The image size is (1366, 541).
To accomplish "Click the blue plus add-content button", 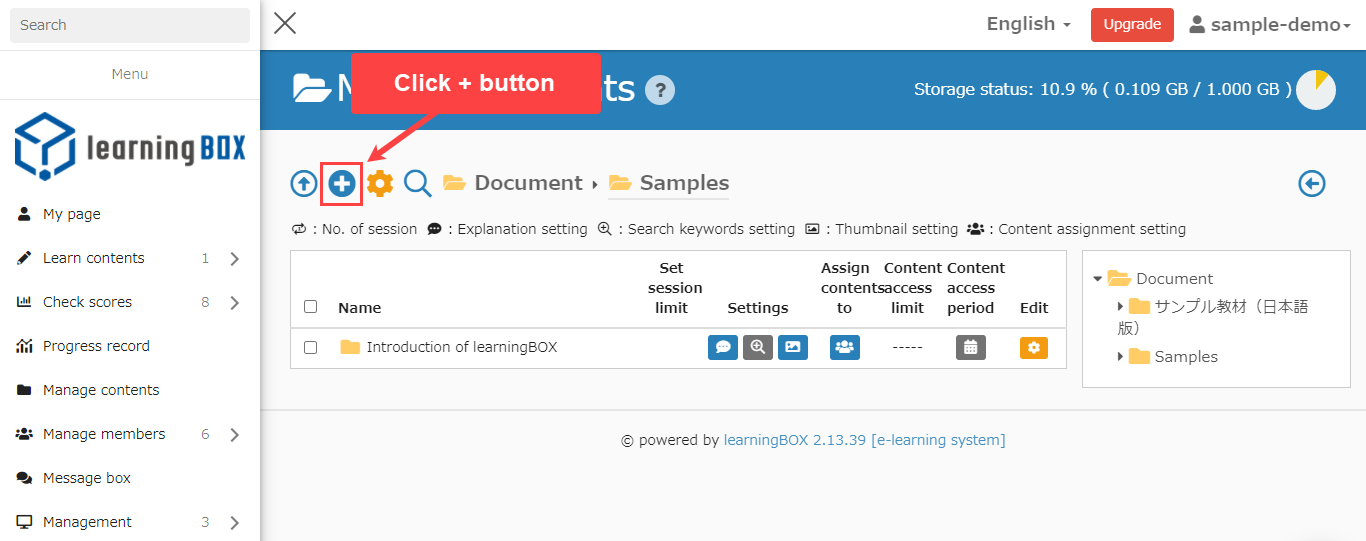I will 342,184.
